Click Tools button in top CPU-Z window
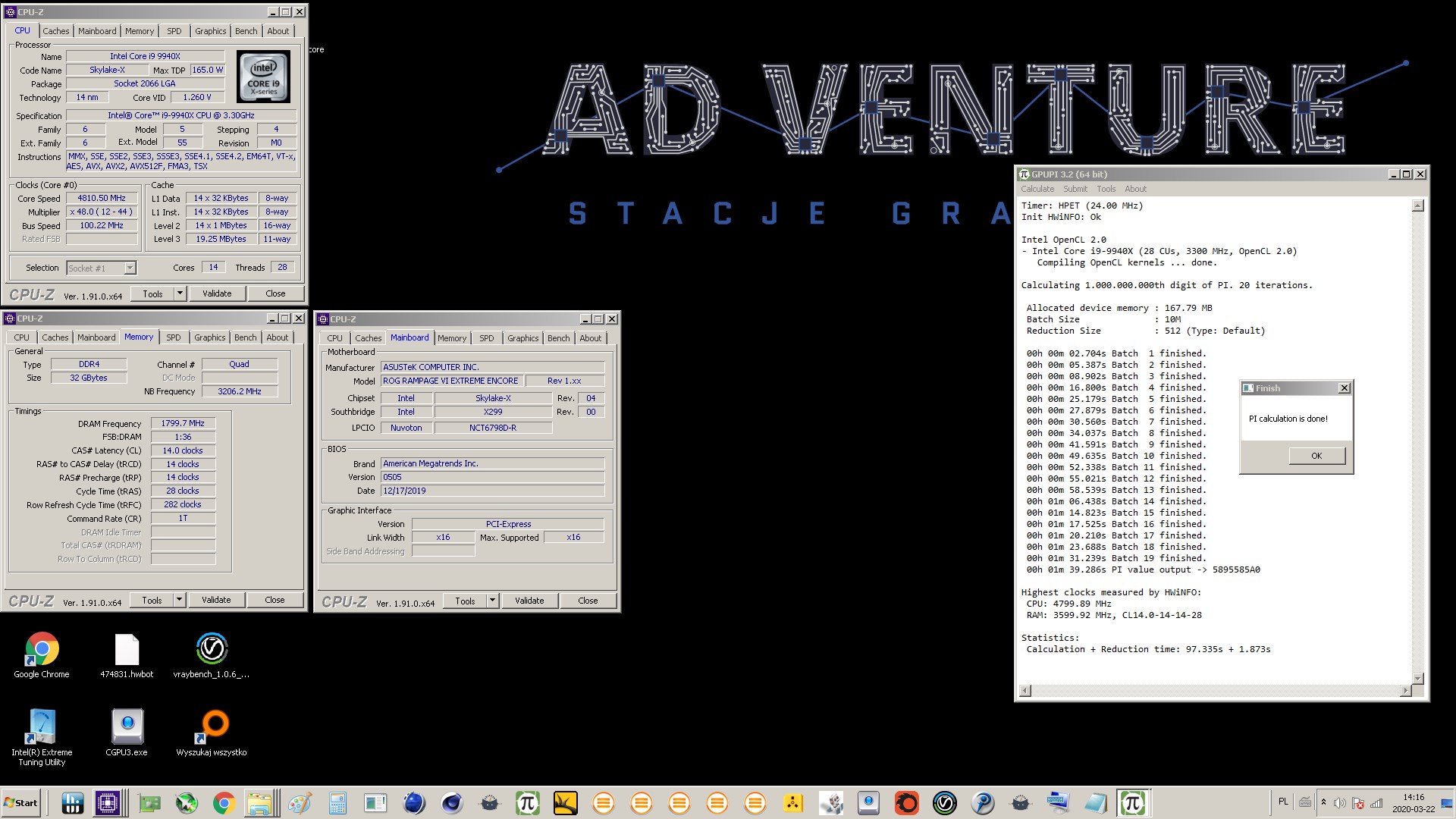Image resolution: width=1456 pixels, height=819 pixels. pyautogui.click(x=152, y=293)
